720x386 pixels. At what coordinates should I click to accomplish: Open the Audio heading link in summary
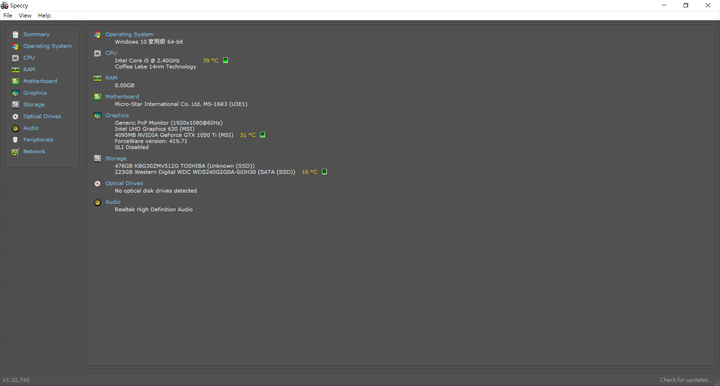click(112, 202)
